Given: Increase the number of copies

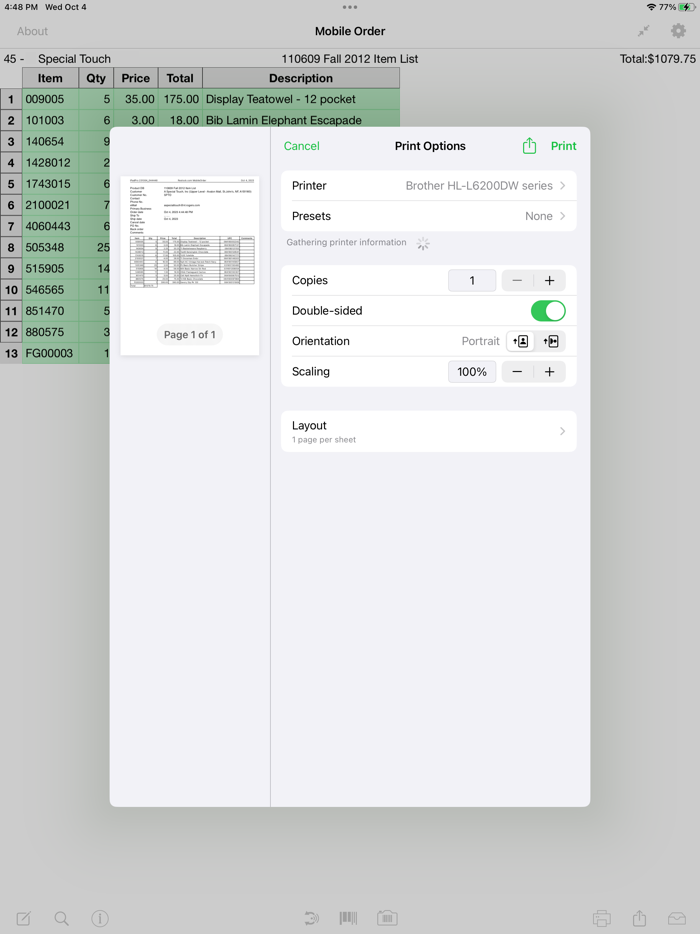Looking at the screenshot, I should coord(549,281).
